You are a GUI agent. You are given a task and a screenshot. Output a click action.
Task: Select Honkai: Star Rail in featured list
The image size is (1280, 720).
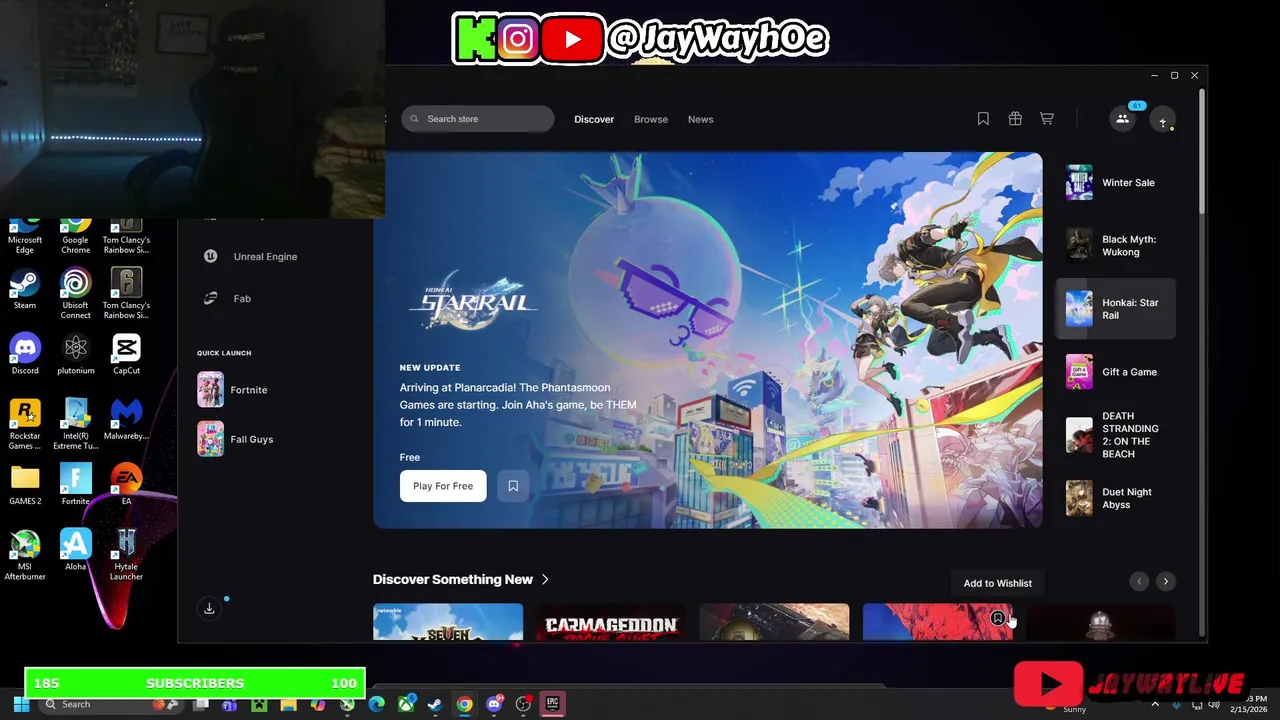1116,309
